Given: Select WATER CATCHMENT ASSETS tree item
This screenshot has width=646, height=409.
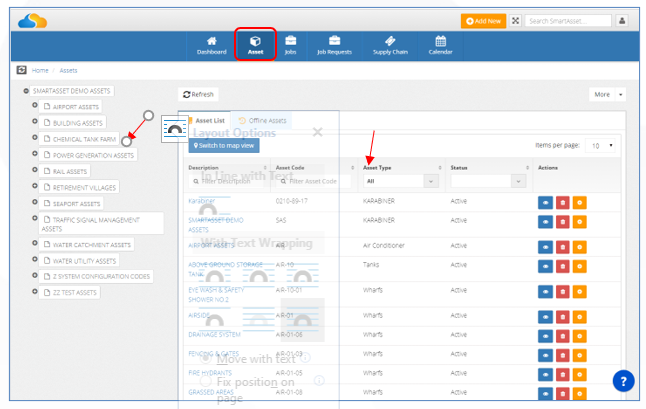Looking at the screenshot, I should 87,245.
